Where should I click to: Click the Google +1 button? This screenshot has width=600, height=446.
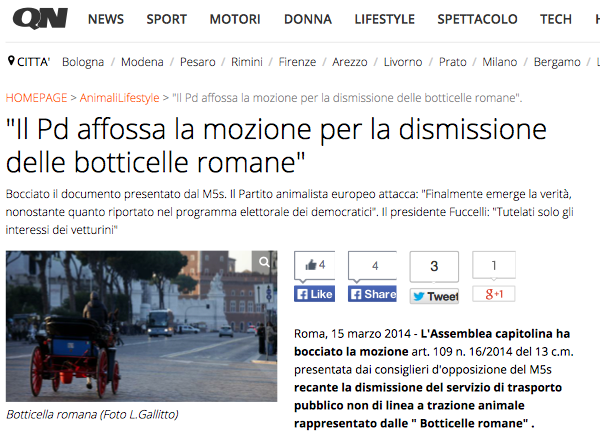[494, 294]
